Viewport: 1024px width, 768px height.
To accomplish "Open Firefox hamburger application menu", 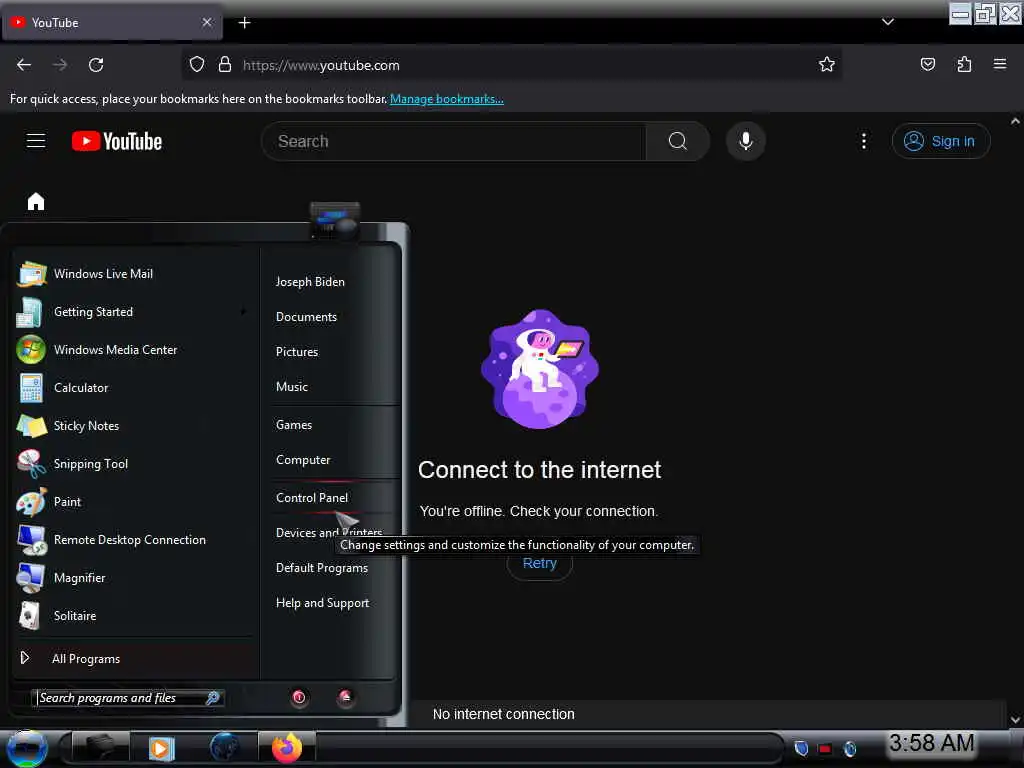I will click(x=1000, y=64).
